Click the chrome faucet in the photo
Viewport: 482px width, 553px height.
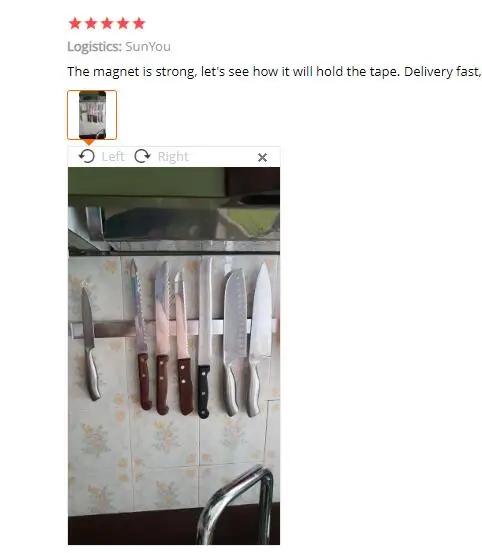click(235, 505)
